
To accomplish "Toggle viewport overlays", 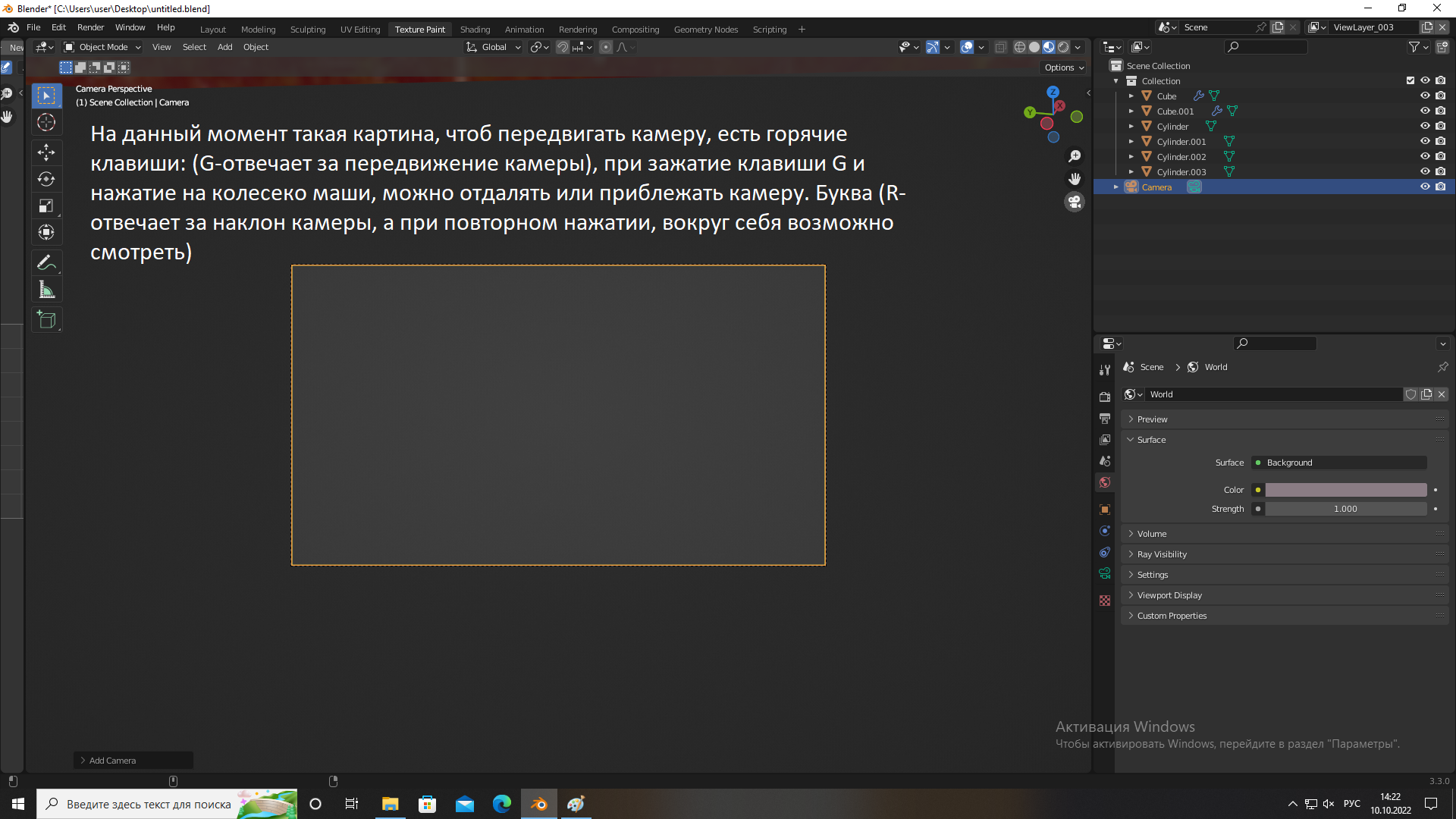I will click(966, 47).
